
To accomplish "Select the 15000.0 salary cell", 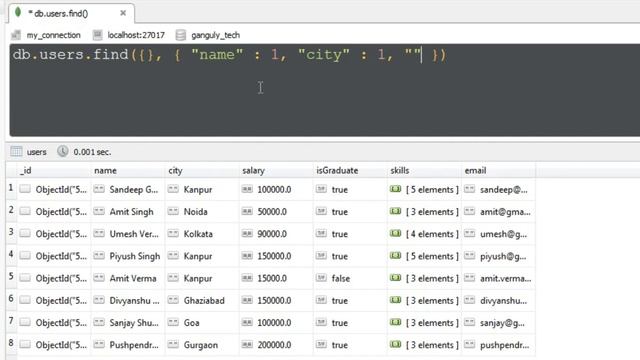I will click(x=276, y=278).
